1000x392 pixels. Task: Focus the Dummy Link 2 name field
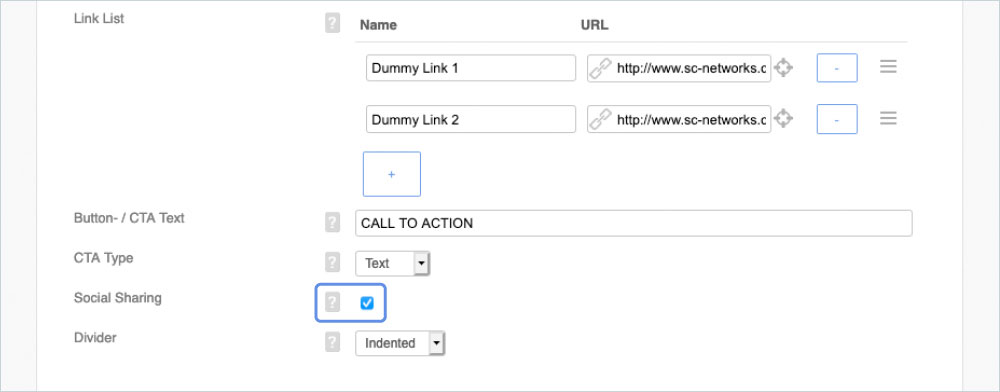pyautogui.click(x=471, y=119)
